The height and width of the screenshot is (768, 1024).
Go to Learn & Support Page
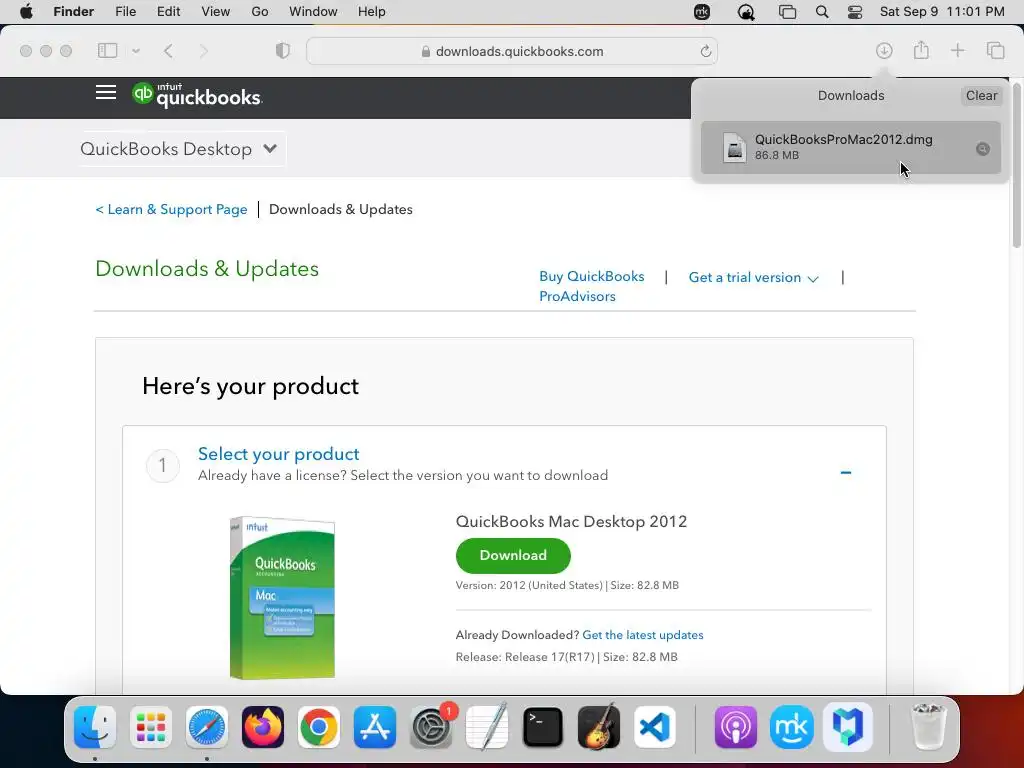pos(171,209)
